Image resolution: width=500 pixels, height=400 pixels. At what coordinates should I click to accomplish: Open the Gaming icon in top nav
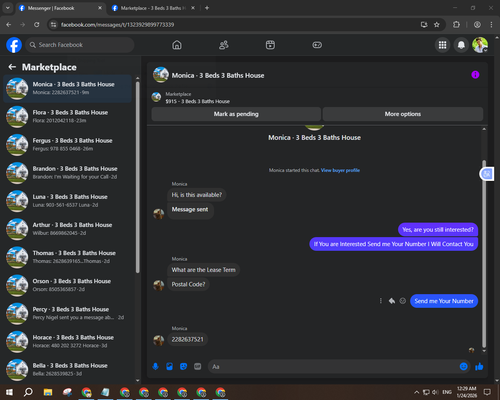[x=317, y=45]
